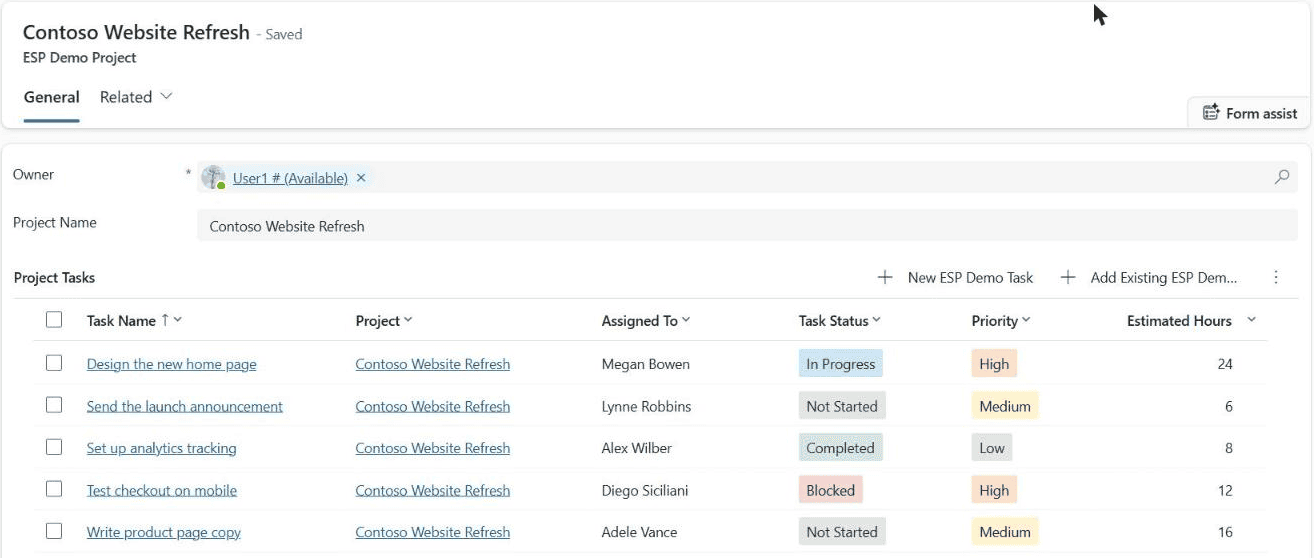Click the Lynne Robbins cell

[x=646, y=406]
